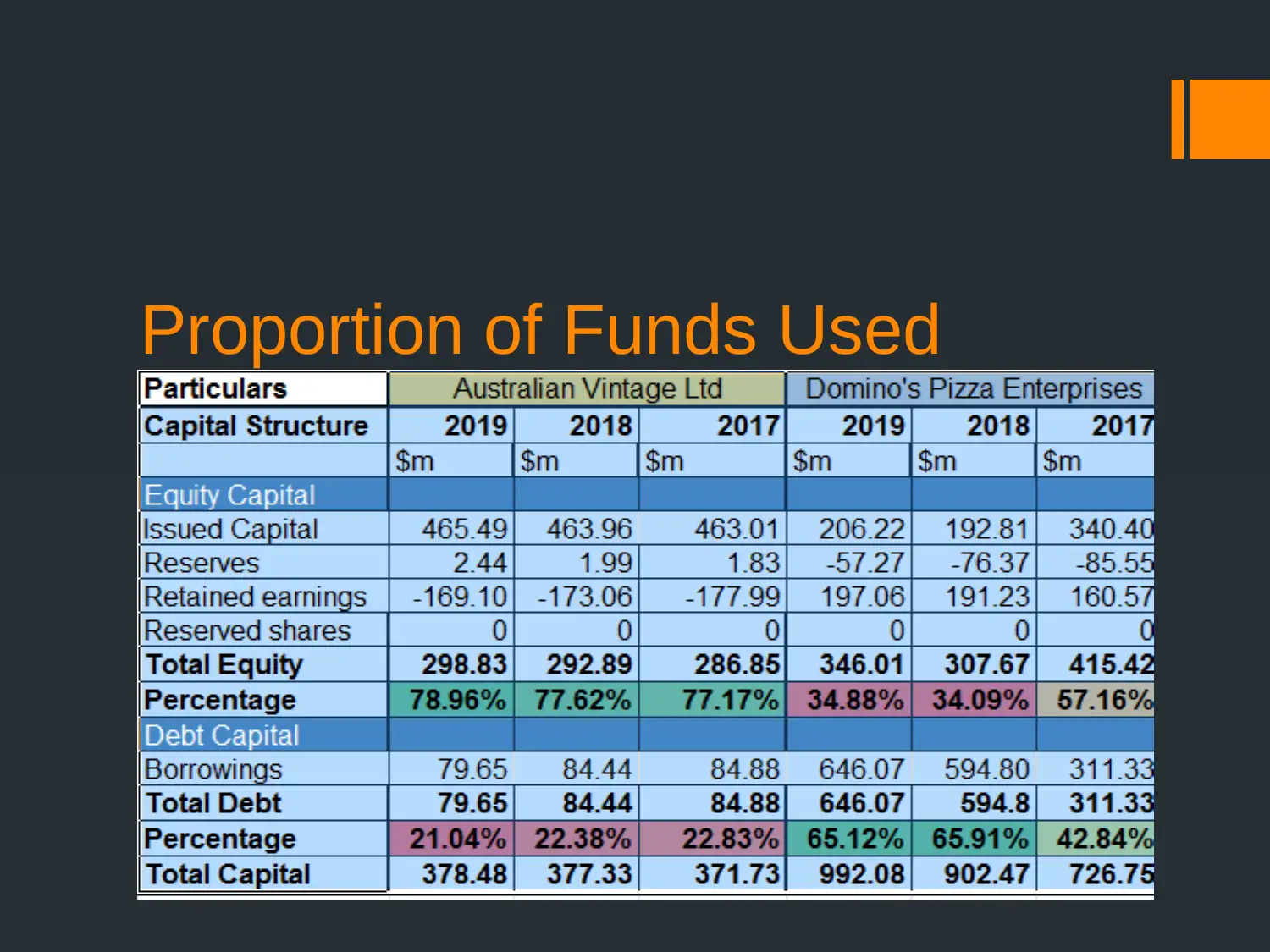The height and width of the screenshot is (952, 1270).
Task: Click the debt percentage cell 65.12%
Action: 849,839
